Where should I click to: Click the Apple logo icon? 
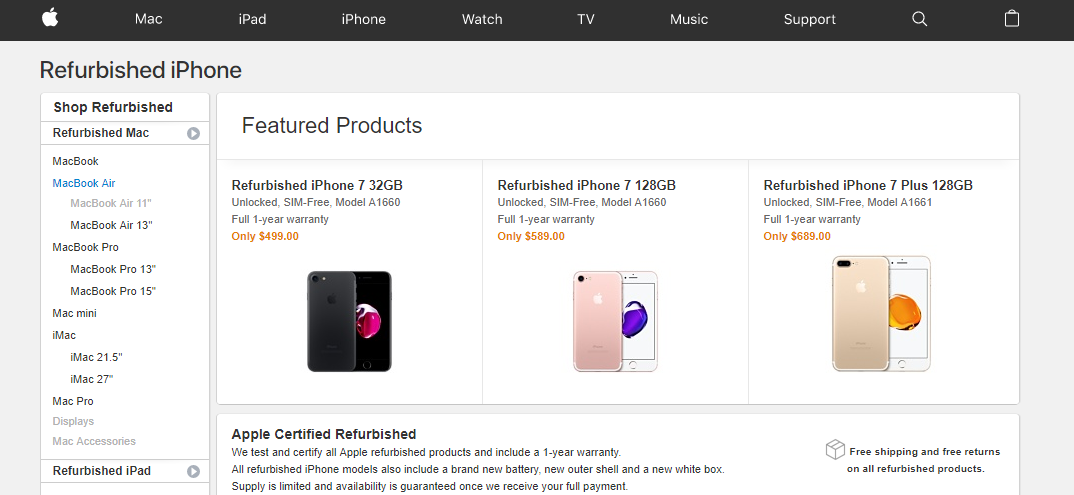(50, 18)
